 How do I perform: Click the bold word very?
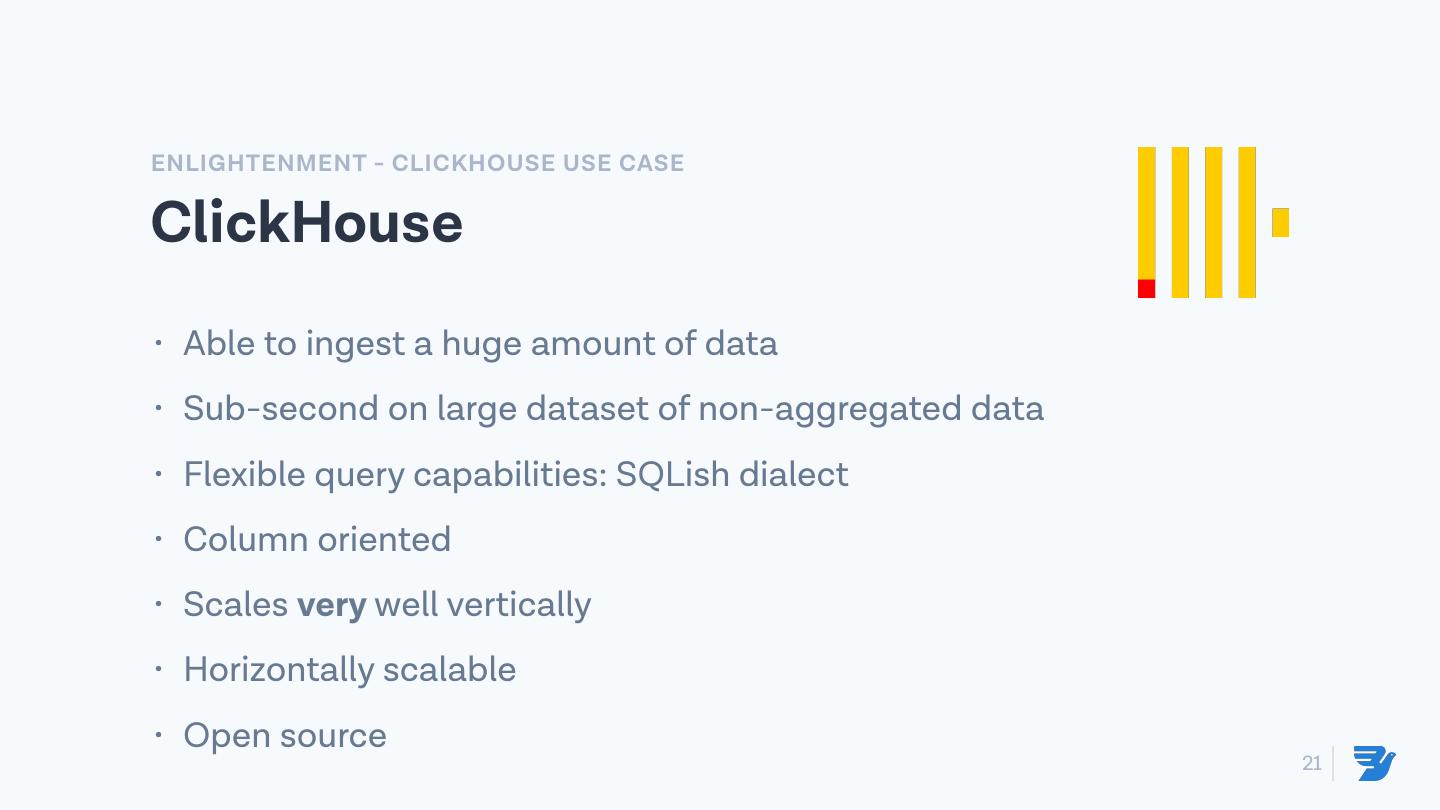tap(332, 605)
